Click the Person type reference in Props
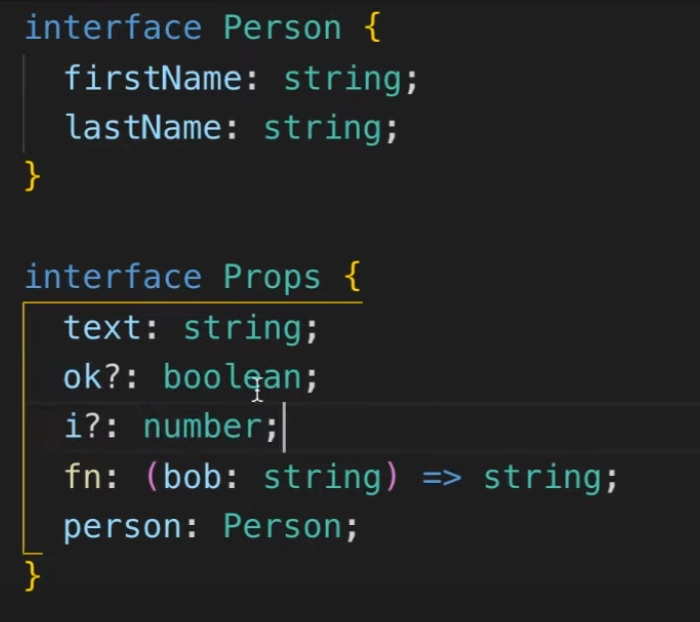 tap(282, 526)
